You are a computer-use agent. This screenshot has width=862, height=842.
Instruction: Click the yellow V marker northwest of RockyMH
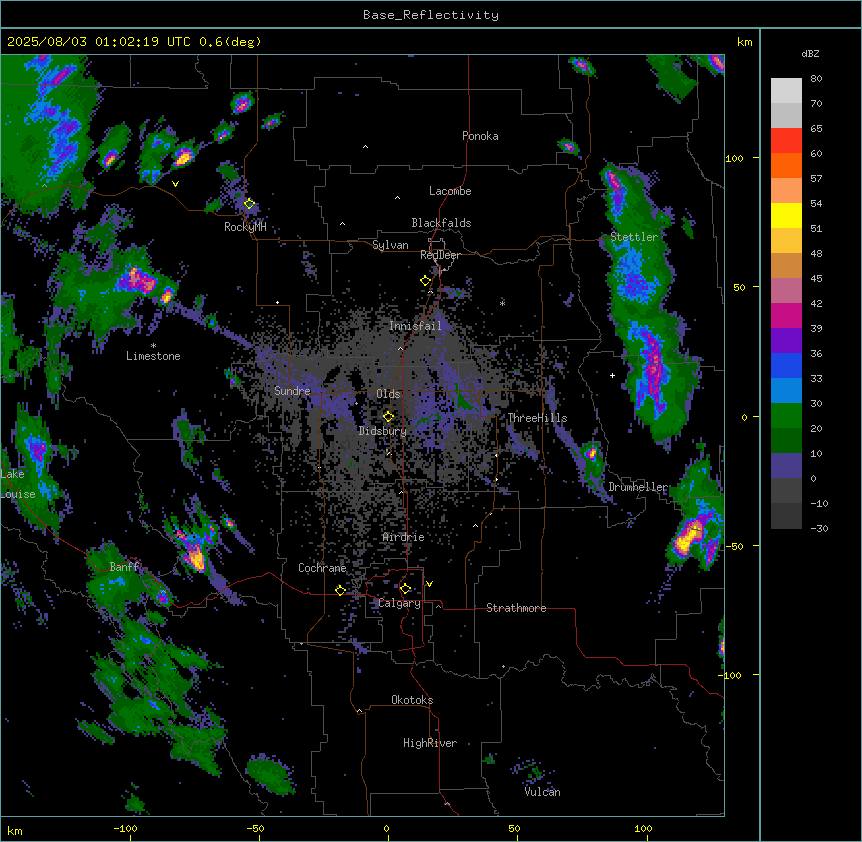(x=175, y=184)
